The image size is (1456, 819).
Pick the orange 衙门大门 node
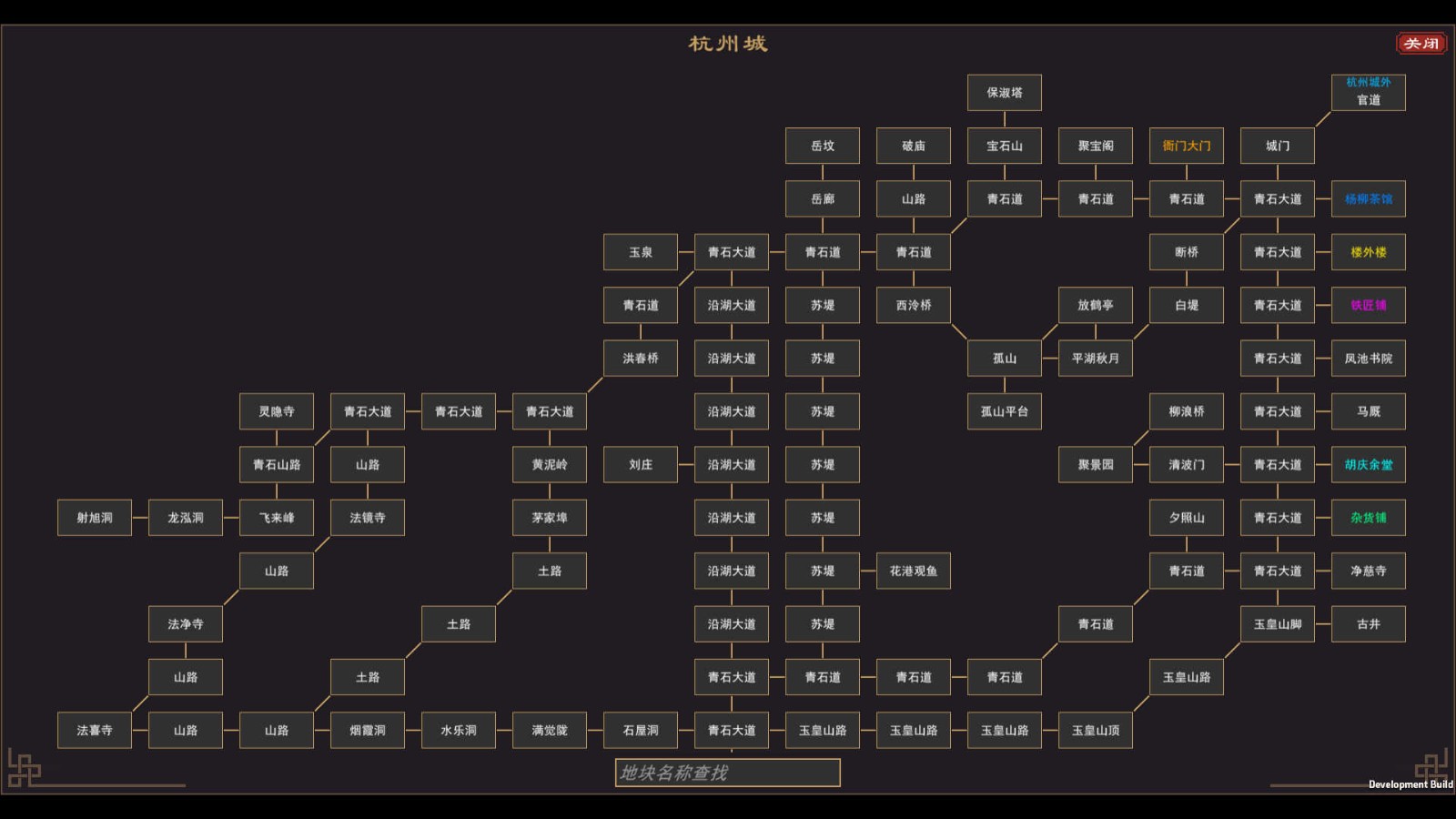(x=1186, y=146)
